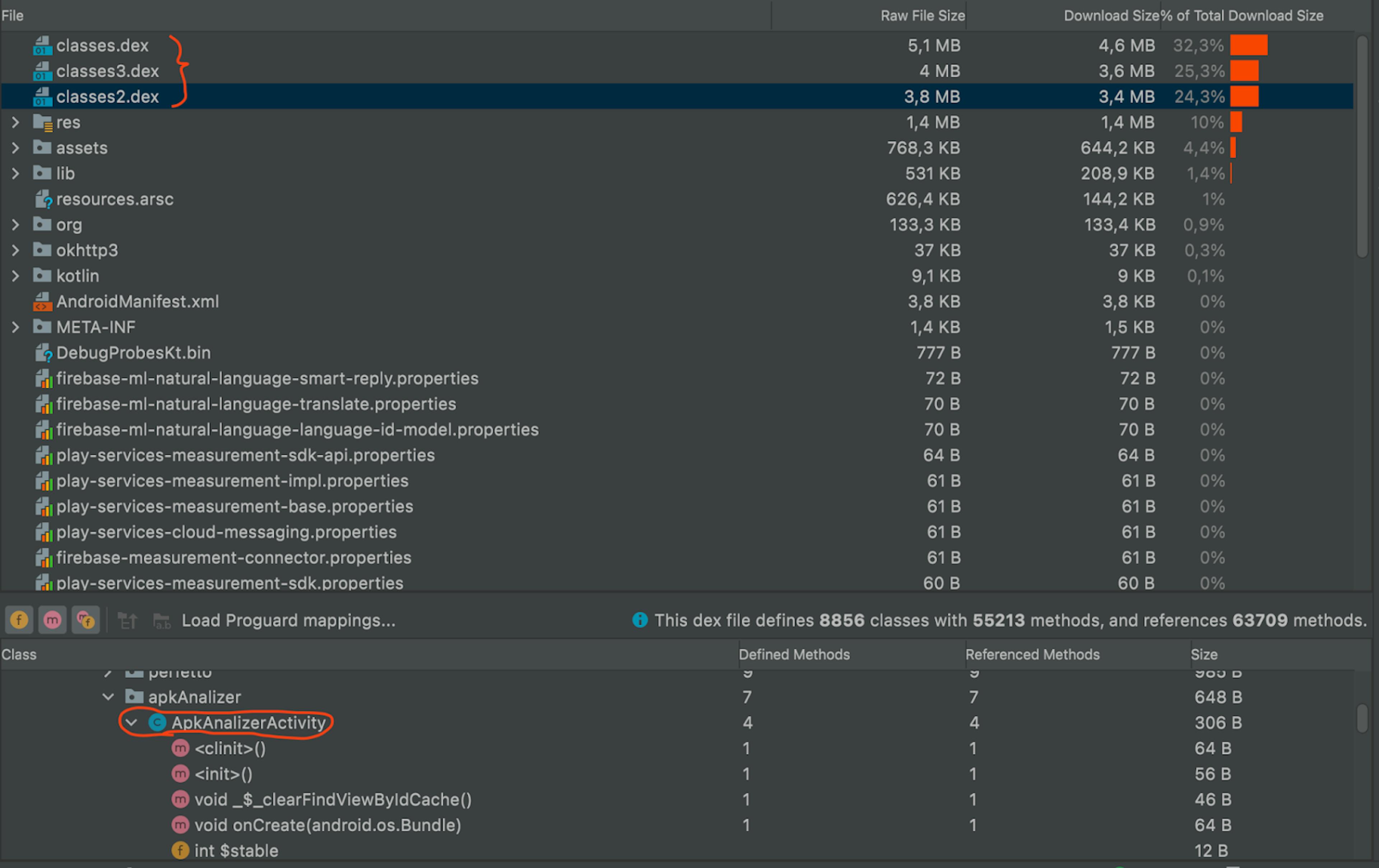Image resolution: width=1379 pixels, height=868 pixels.
Task: Toggle the Show fields filter button
Action: (x=19, y=620)
